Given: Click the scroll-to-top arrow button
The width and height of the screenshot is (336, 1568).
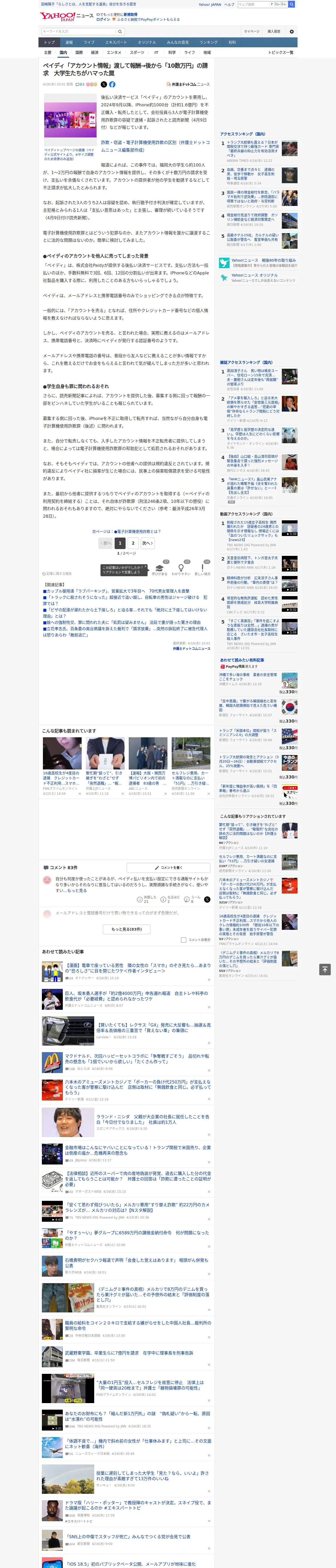Looking at the screenshot, I should [x=324, y=969].
